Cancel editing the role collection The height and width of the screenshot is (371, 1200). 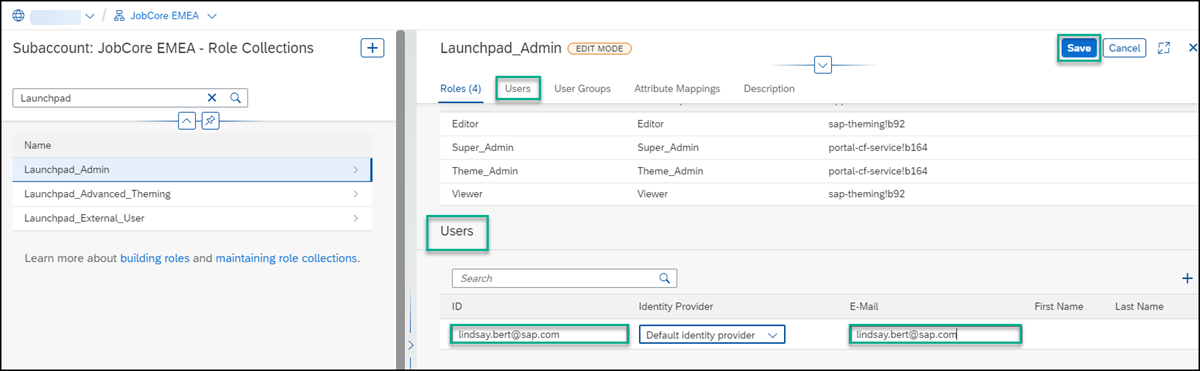tap(1125, 48)
